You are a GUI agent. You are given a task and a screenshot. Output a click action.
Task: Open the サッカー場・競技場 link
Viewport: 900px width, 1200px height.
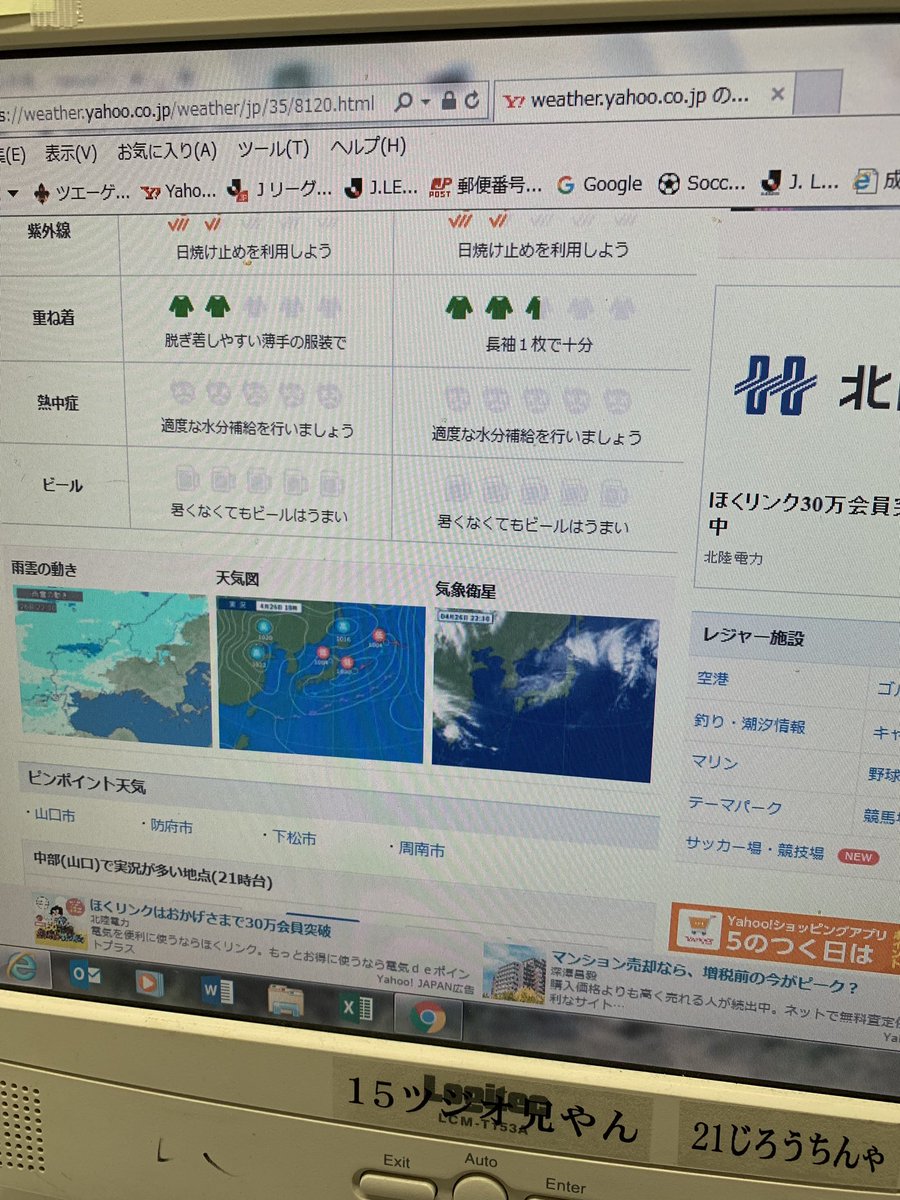pos(754,849)
